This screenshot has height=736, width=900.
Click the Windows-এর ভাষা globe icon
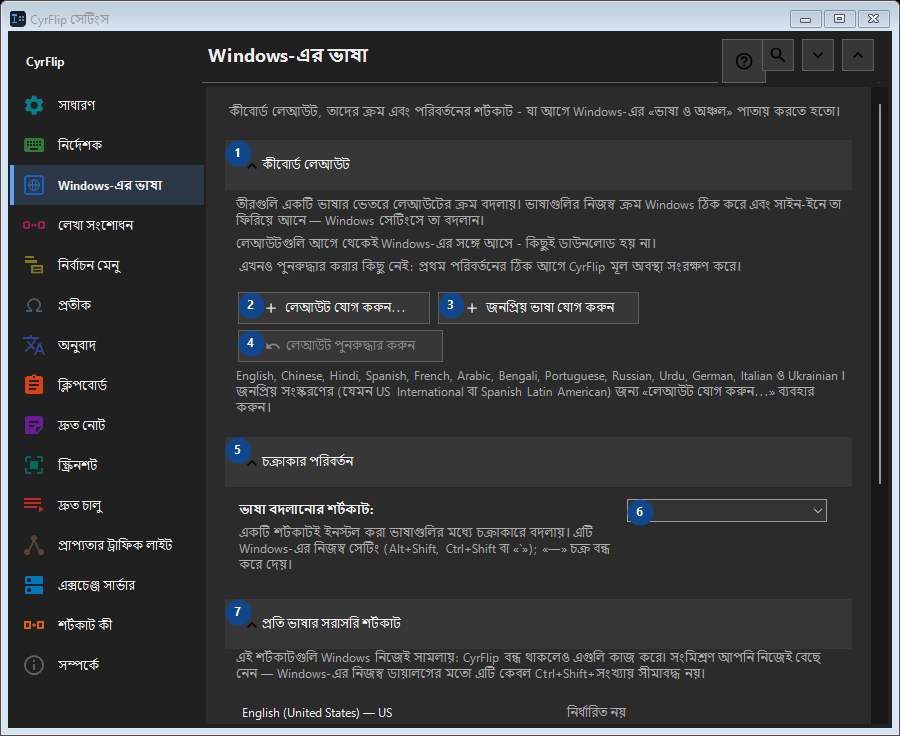(x=34, y=185)
